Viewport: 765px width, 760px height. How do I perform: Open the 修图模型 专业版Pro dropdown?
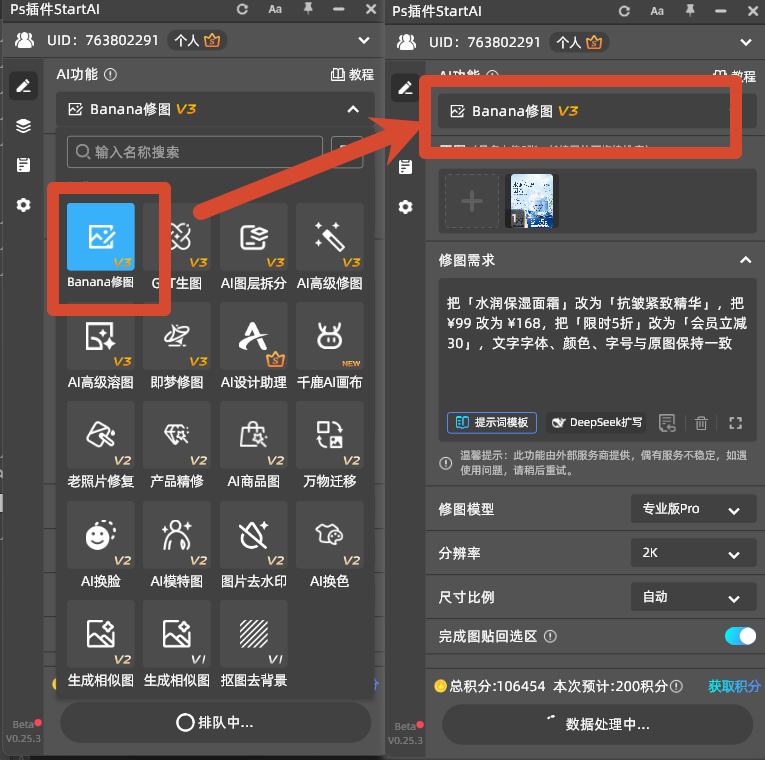(693, 509)
